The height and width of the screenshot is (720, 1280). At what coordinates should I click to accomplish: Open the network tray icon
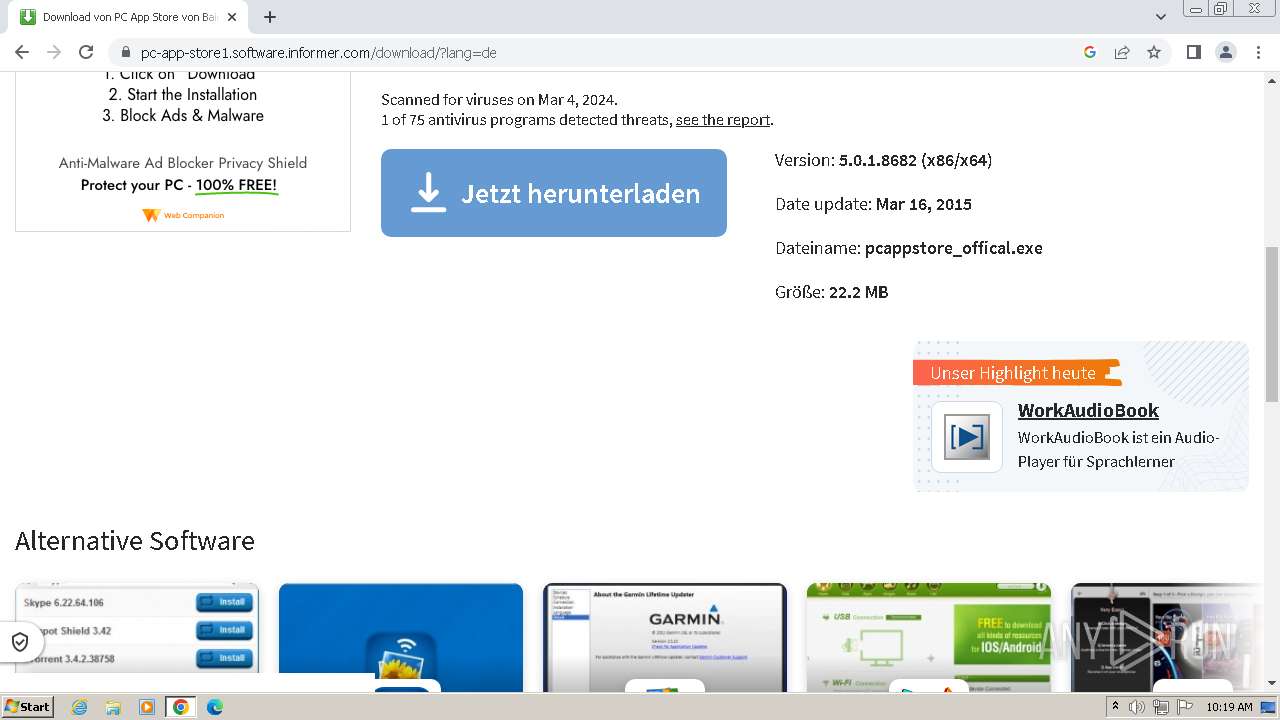coord(1160,707)
